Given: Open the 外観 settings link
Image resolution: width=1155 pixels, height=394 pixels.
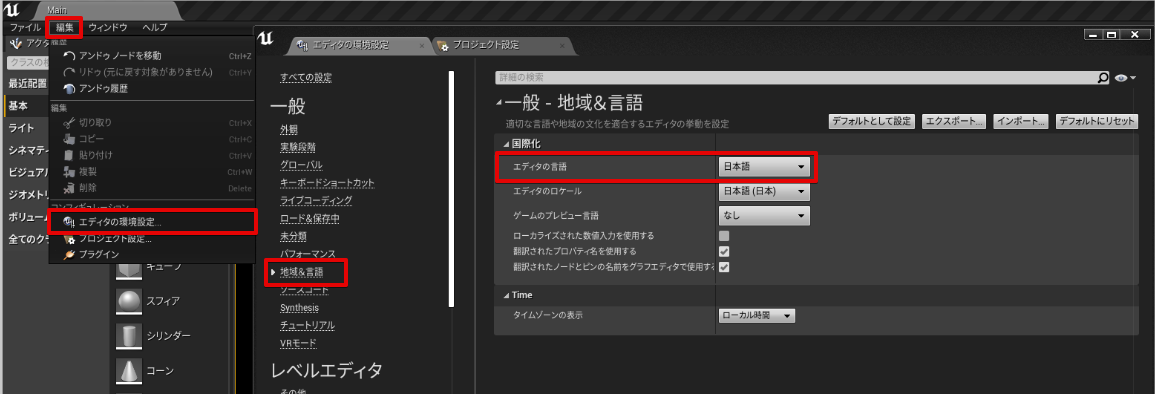Looking at the screenshot, I should coord(289,129).
